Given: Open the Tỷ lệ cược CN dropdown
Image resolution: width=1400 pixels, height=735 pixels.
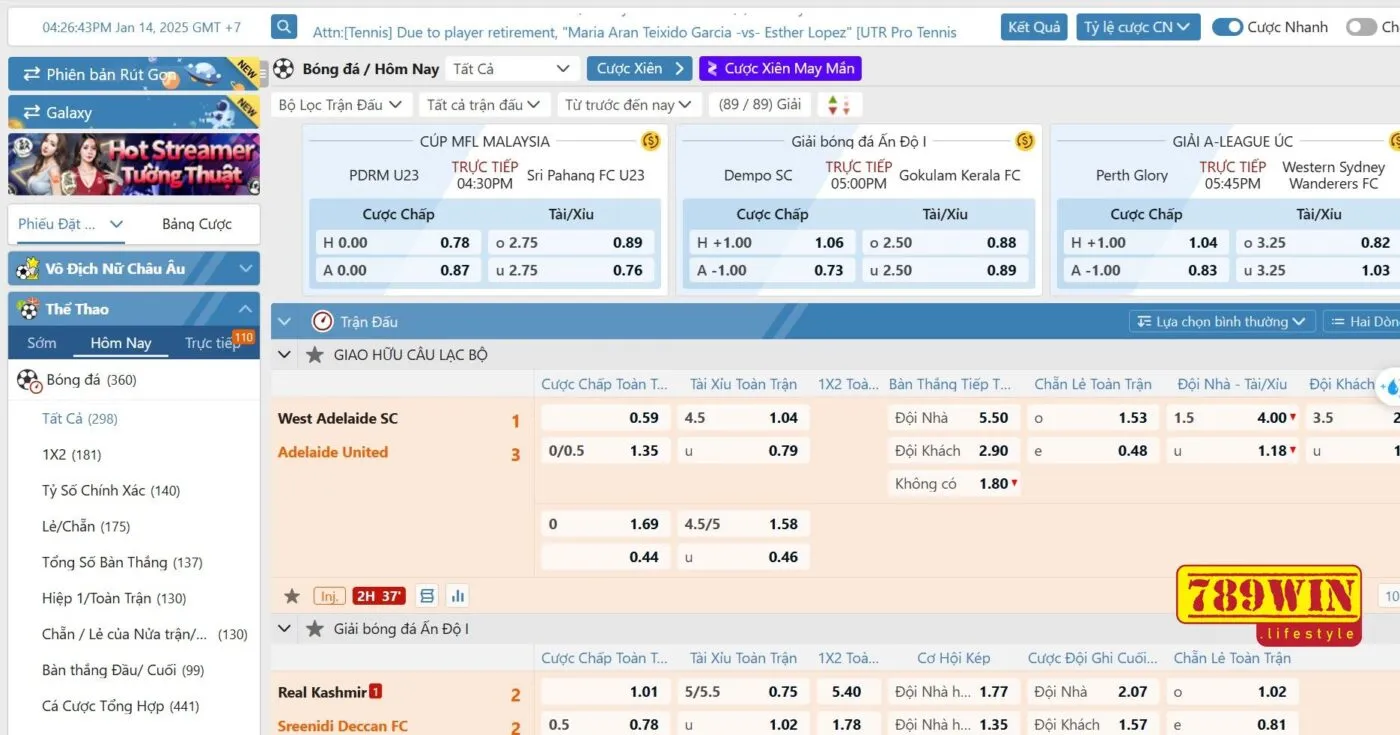Looking at the screenshot, I should [x=1138, y=27].
